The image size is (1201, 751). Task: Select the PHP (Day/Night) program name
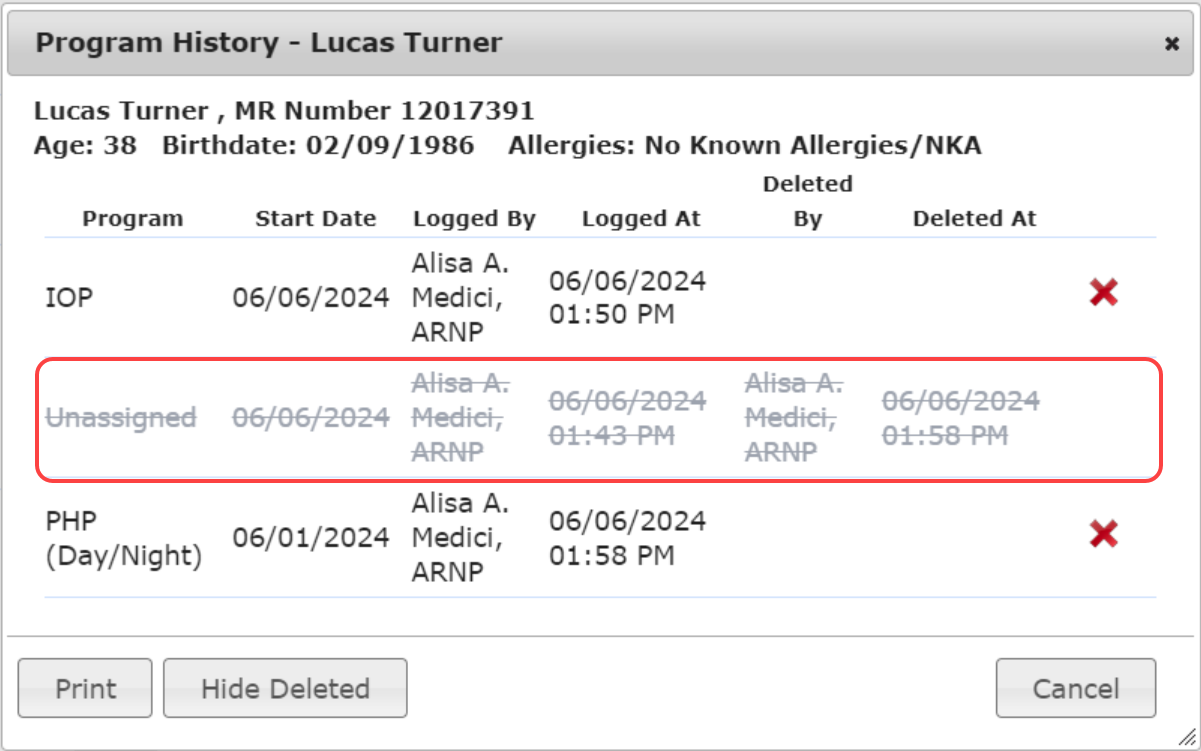tap(123, 538)
